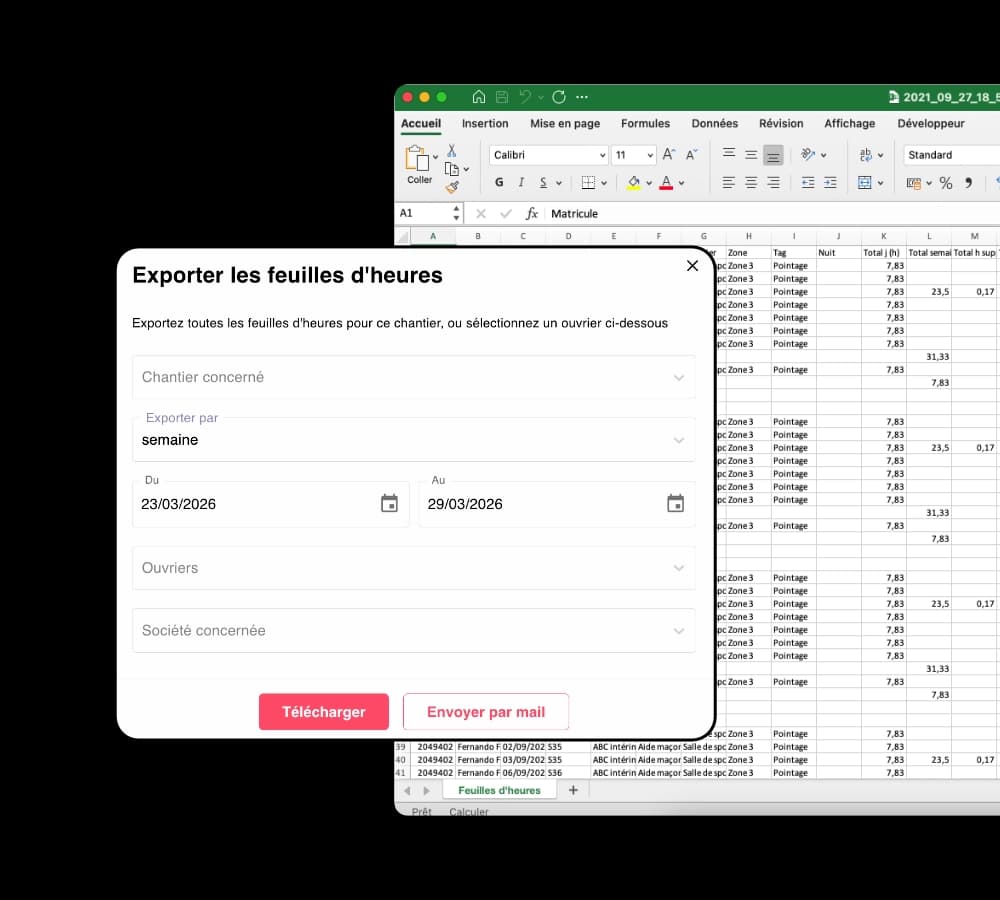The width and height of the screenshot is (1000, 900).
Task: Click the scissors cut icon
Action: [451, 149]
